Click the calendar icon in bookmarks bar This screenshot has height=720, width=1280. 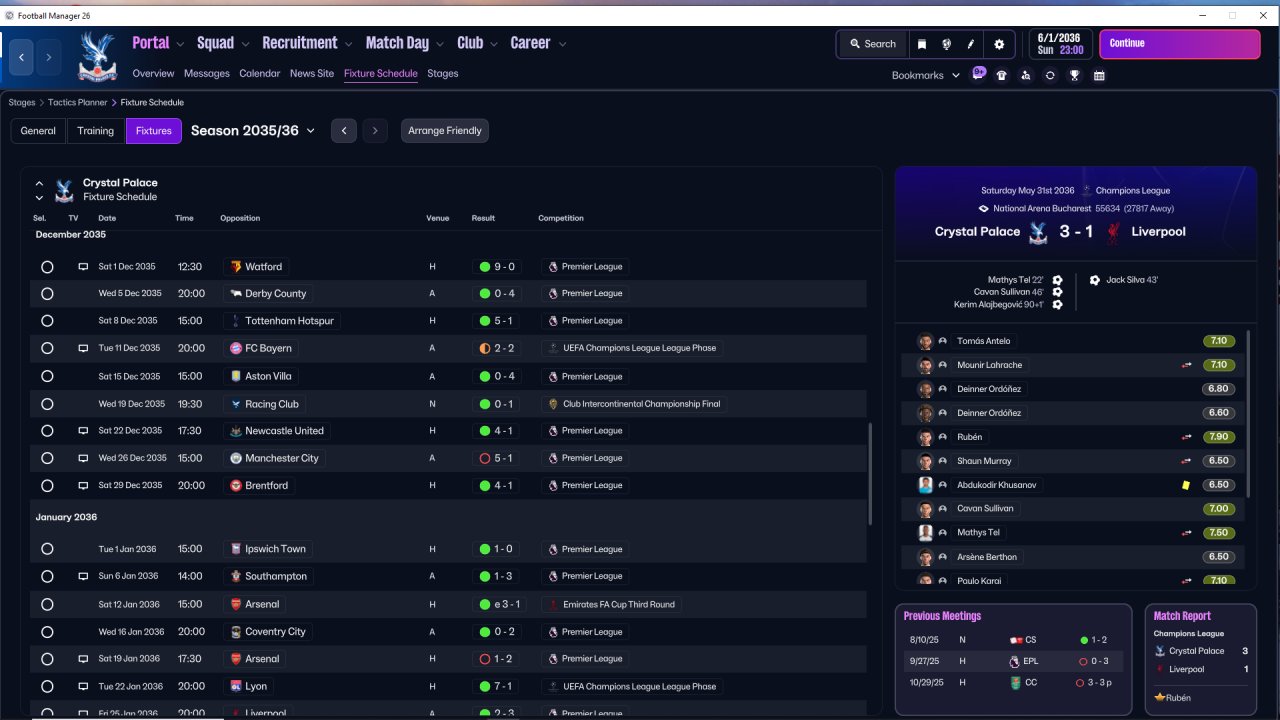tap(1099, 75)
